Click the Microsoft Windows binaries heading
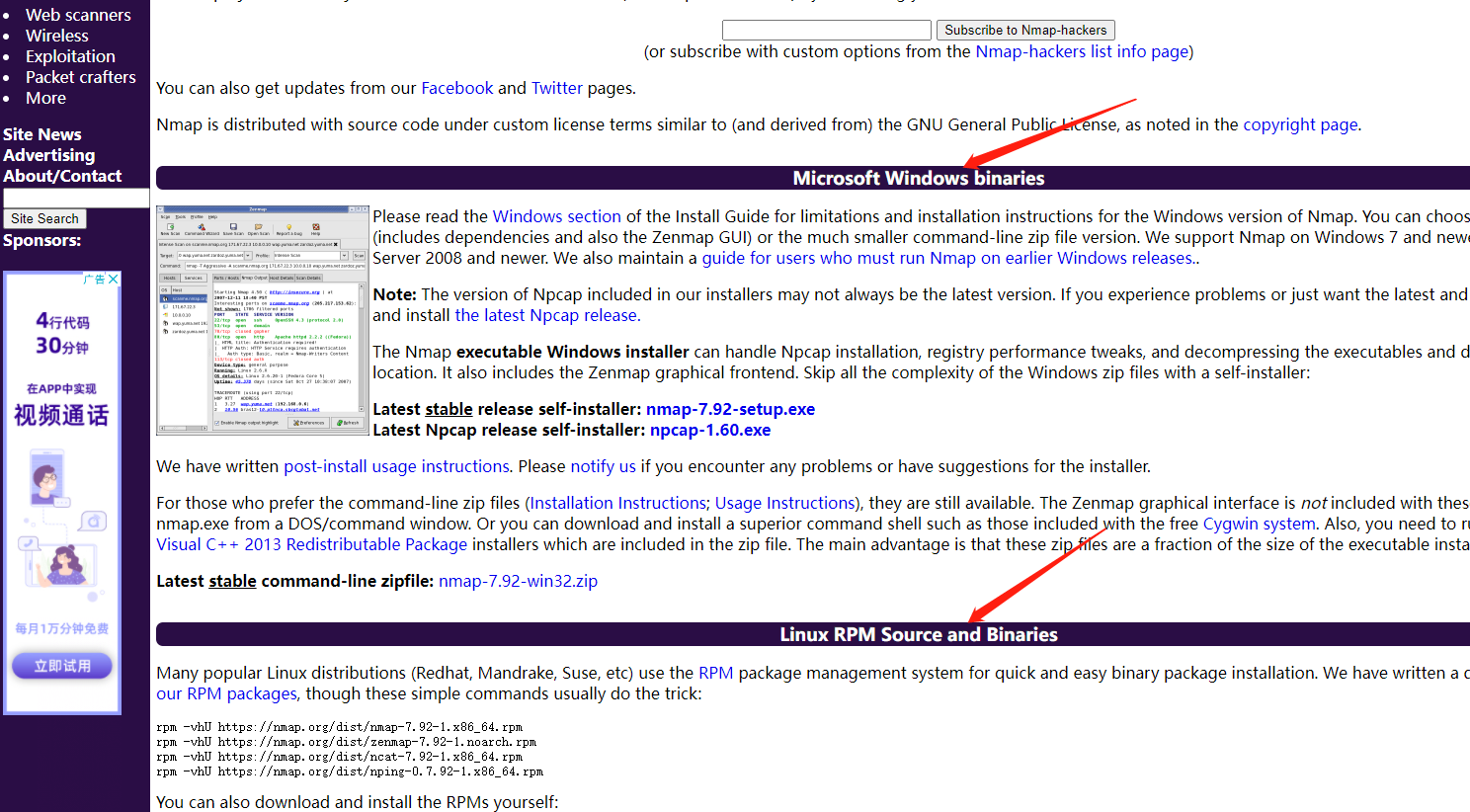 pyautogui.click(x=919, y=178)
